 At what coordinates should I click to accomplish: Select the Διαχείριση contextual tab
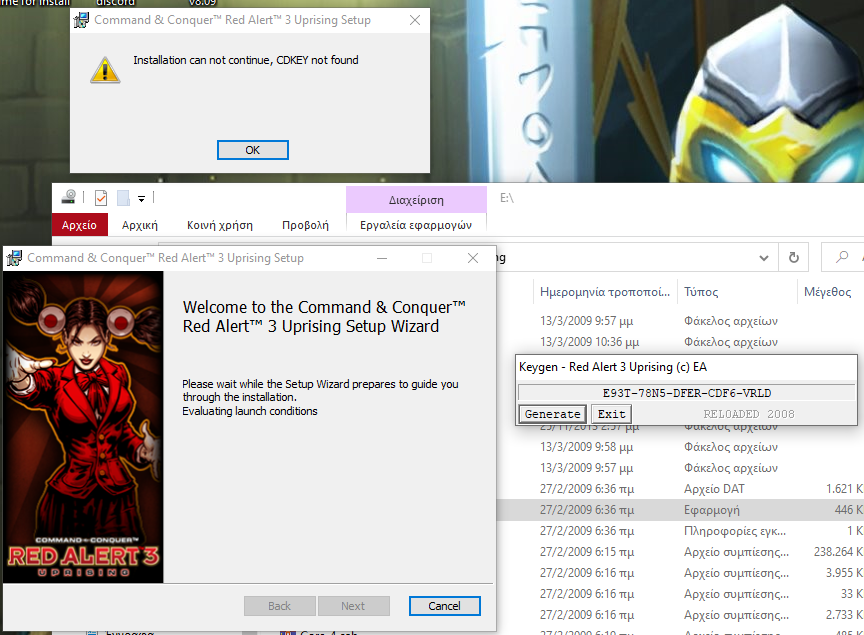coord(416,200)
